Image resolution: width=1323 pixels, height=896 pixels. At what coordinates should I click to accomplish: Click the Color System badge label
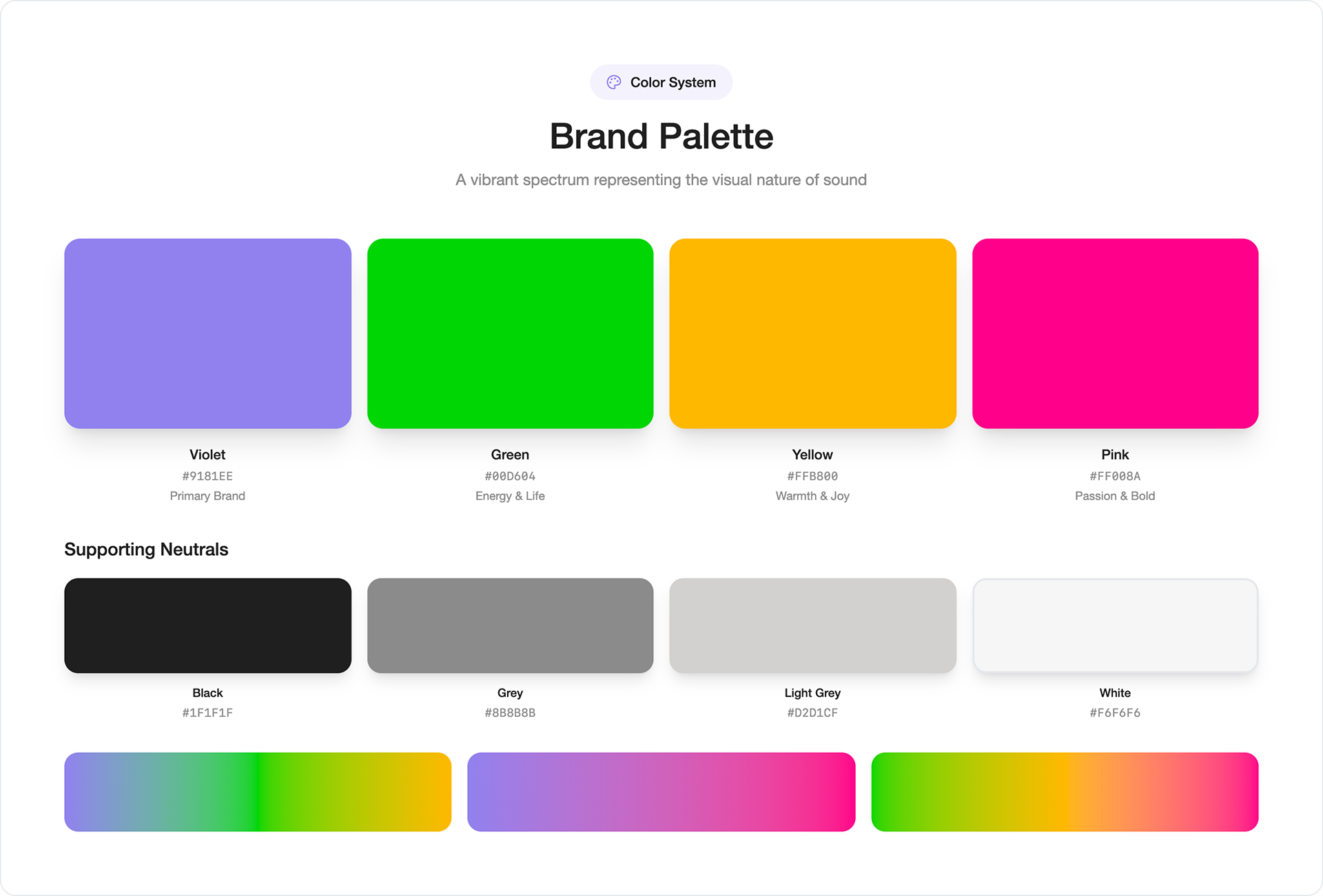click(673, 83)
